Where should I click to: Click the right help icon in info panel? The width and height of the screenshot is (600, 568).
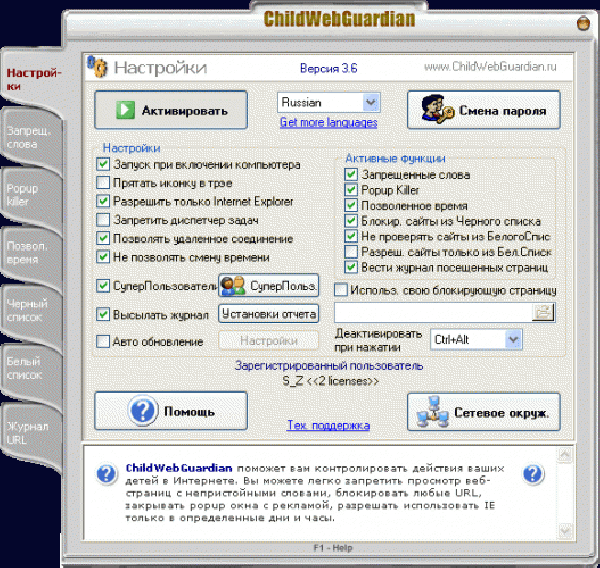(x=533, y=474)
